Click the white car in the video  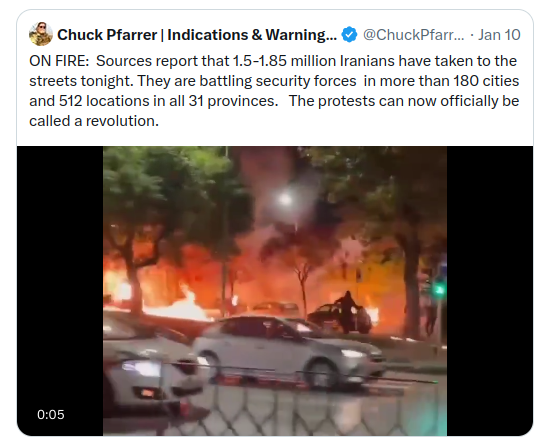pos(288,351)
